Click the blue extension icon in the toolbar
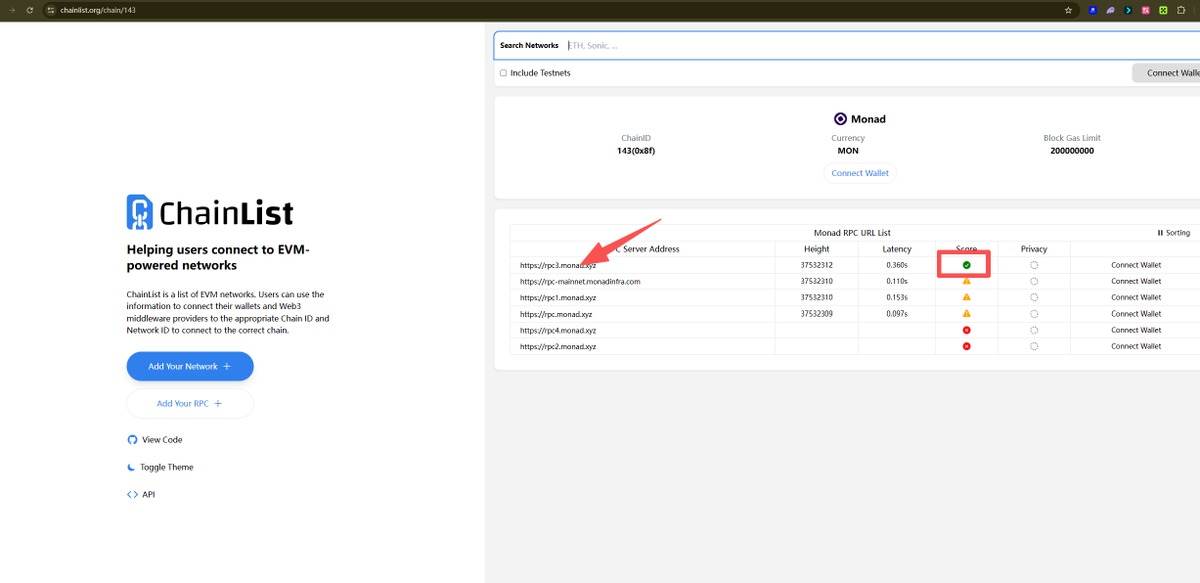The height and width of the screenshot is (583, 1200). click(x=1093, y=10)
